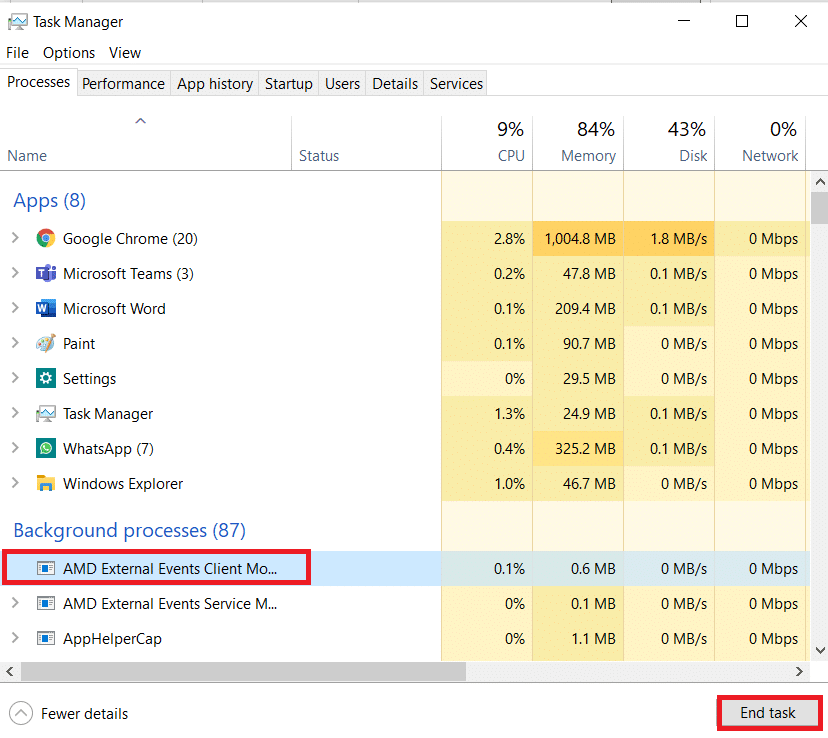Click the vertical scrollbar down arrow
This screenshot has height=738, width=828.
[x=820, y=650]
